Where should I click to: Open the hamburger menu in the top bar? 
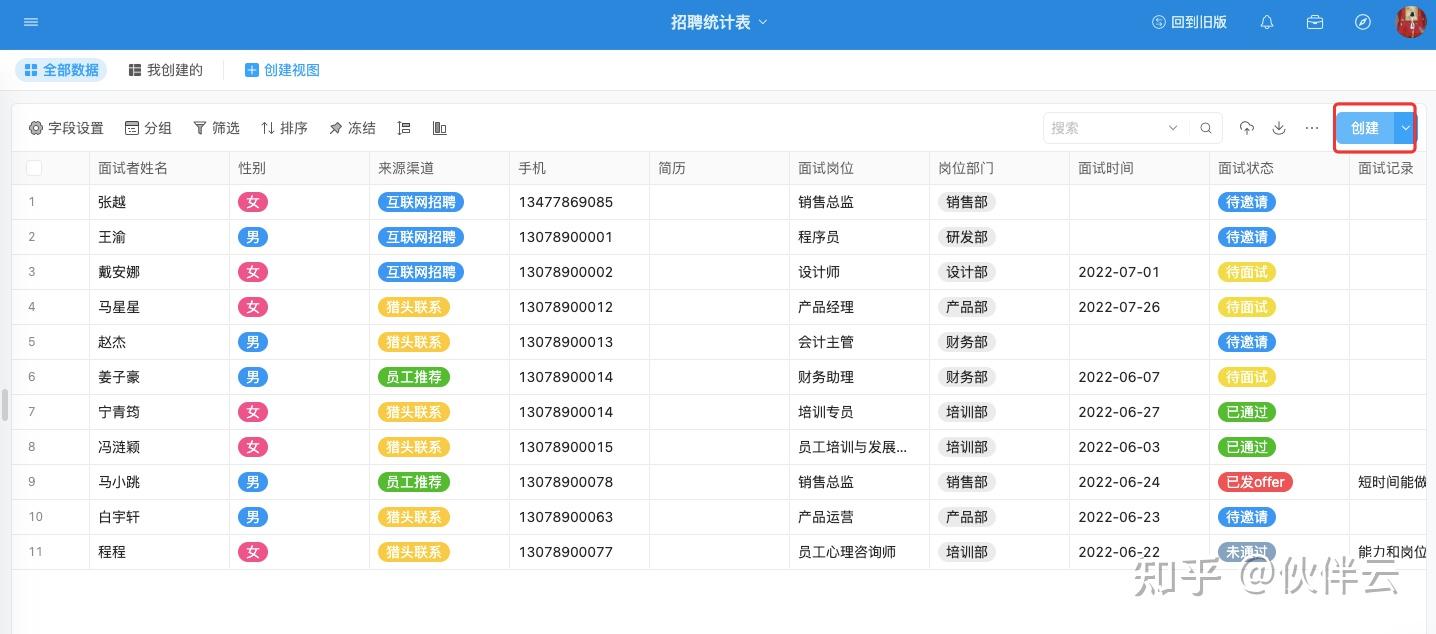tap(31, 22)
